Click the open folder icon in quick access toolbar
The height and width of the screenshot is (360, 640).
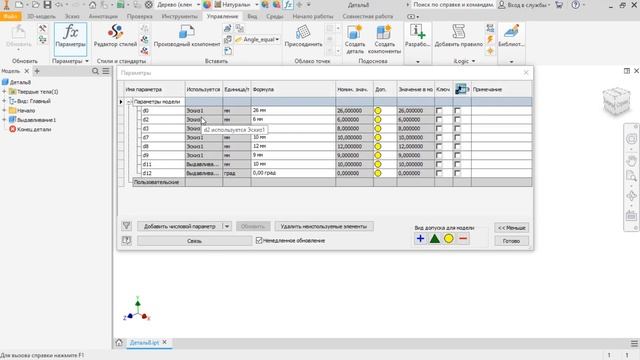[x=35, y=5]
